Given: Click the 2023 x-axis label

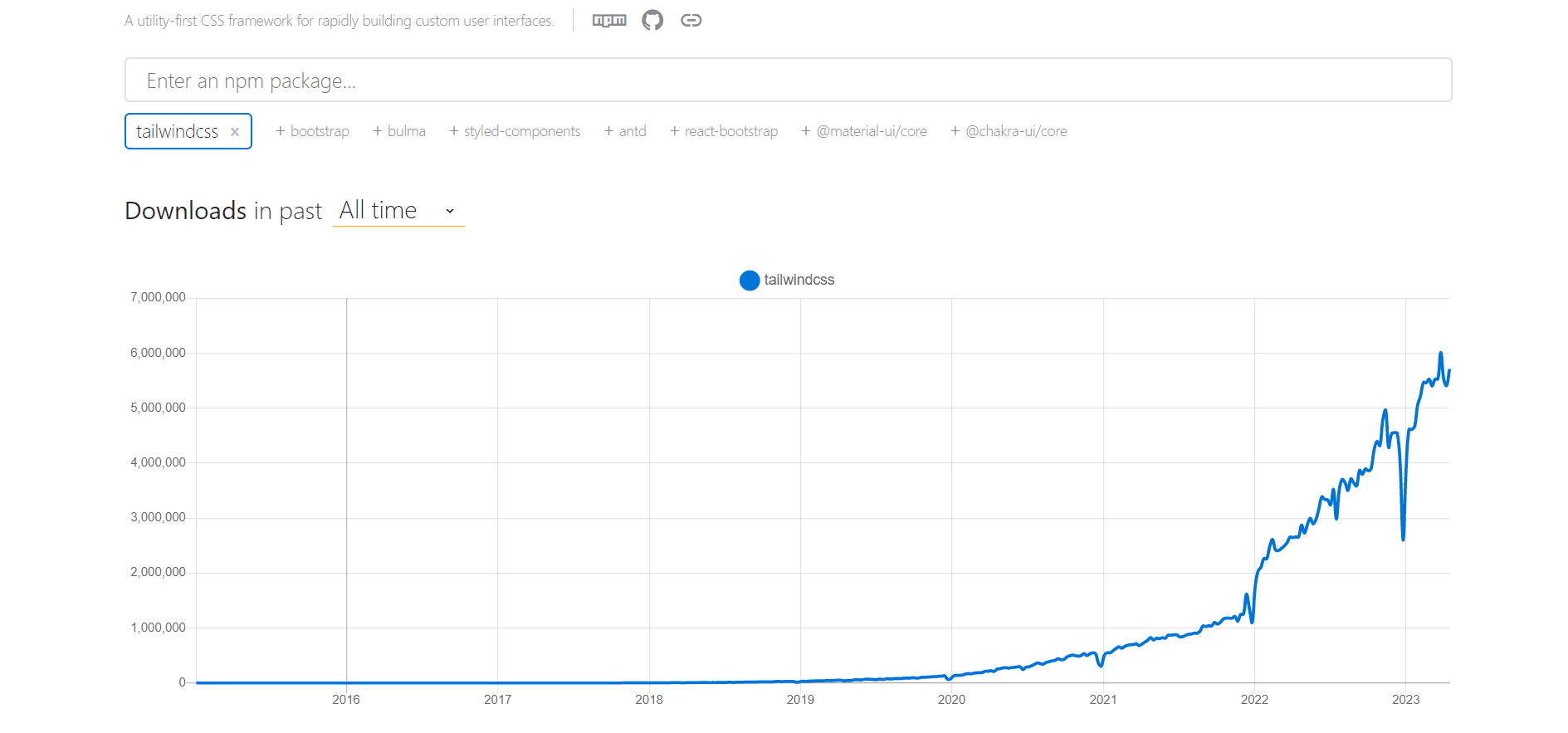Looking at the screenshot, I should tap(1405, 700).
